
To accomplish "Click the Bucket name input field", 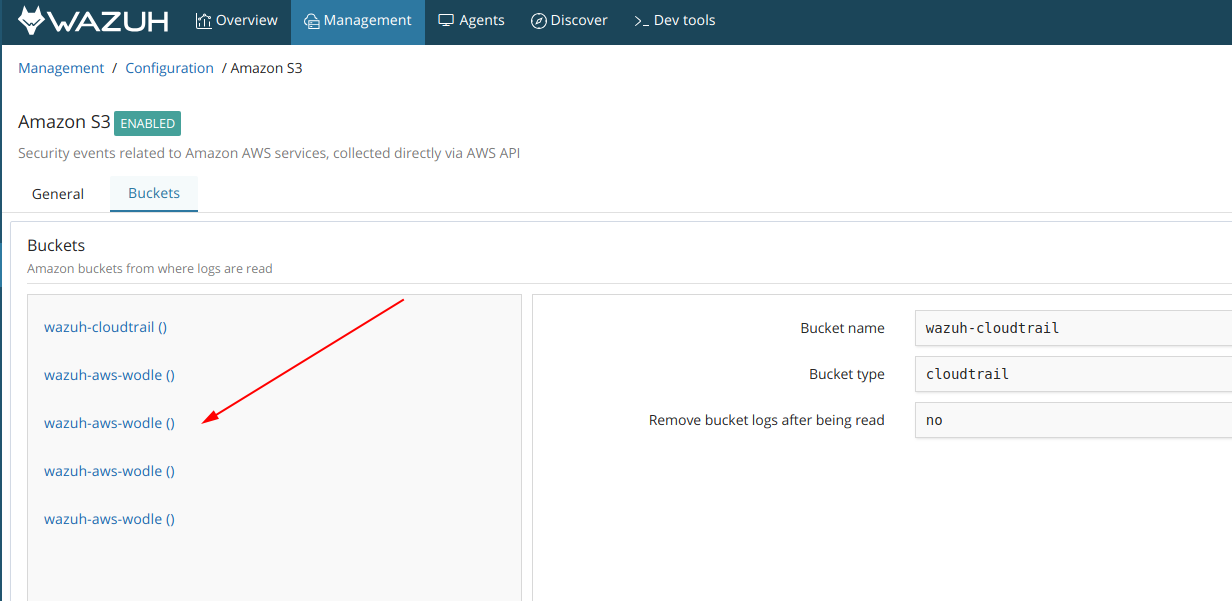I will click(1070, 327).
